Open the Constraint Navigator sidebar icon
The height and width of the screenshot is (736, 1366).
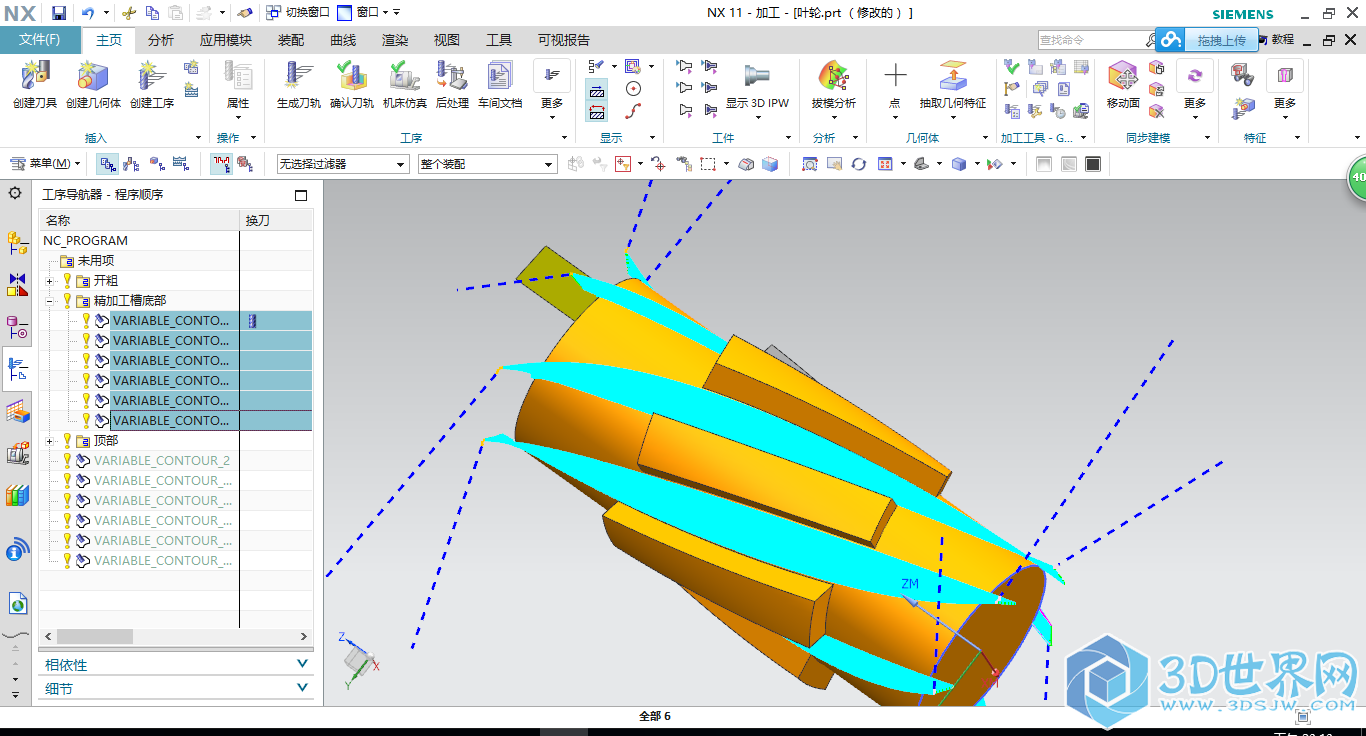[x=17, y=284]
